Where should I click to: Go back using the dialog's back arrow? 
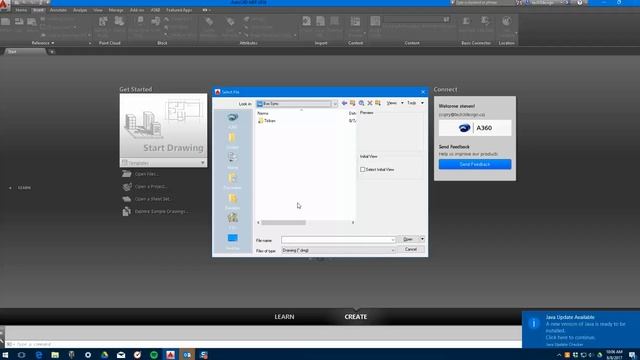pyautogui.click(x=344, y=103)
